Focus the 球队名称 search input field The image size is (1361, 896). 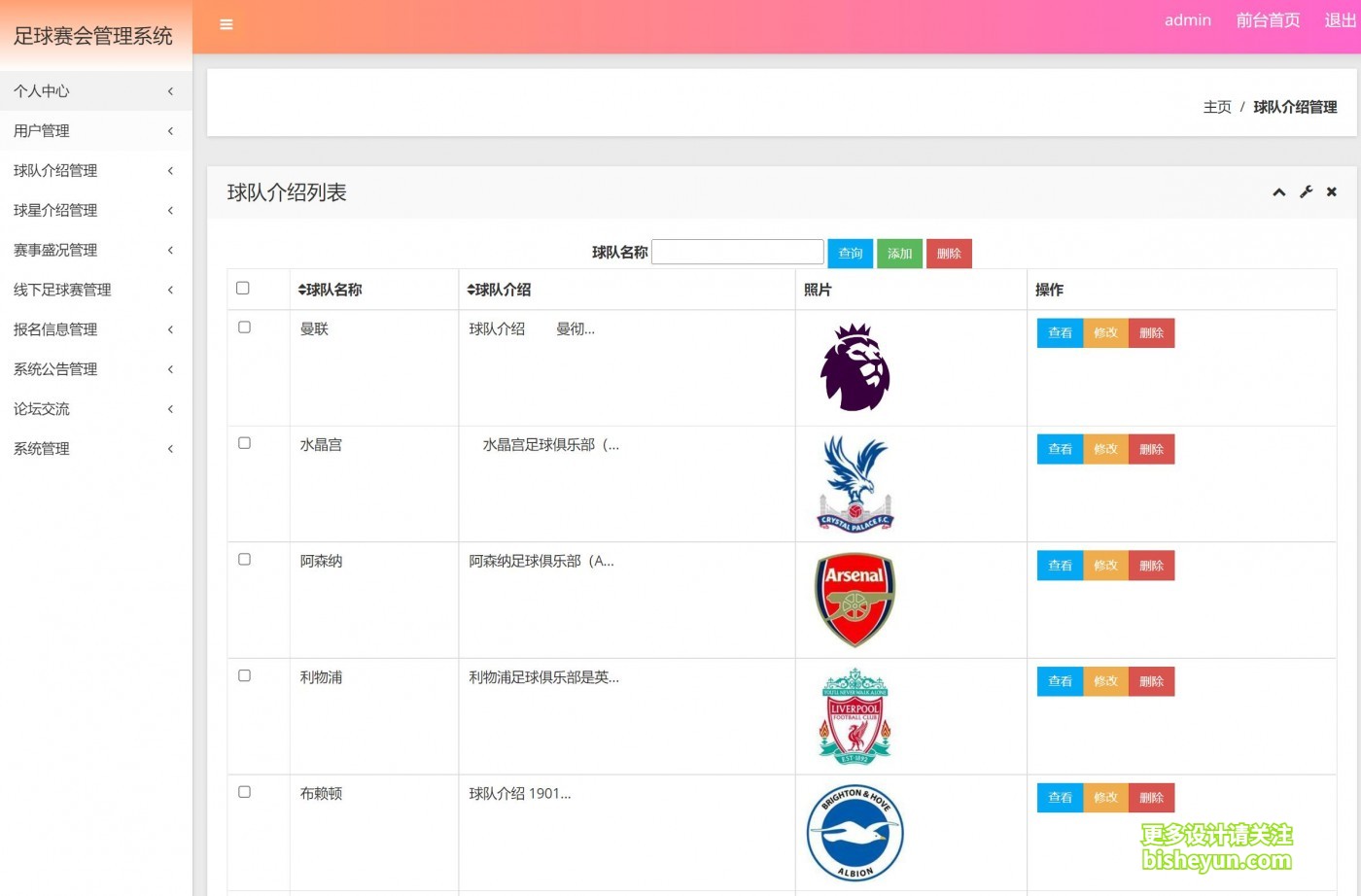click(738, 252)
